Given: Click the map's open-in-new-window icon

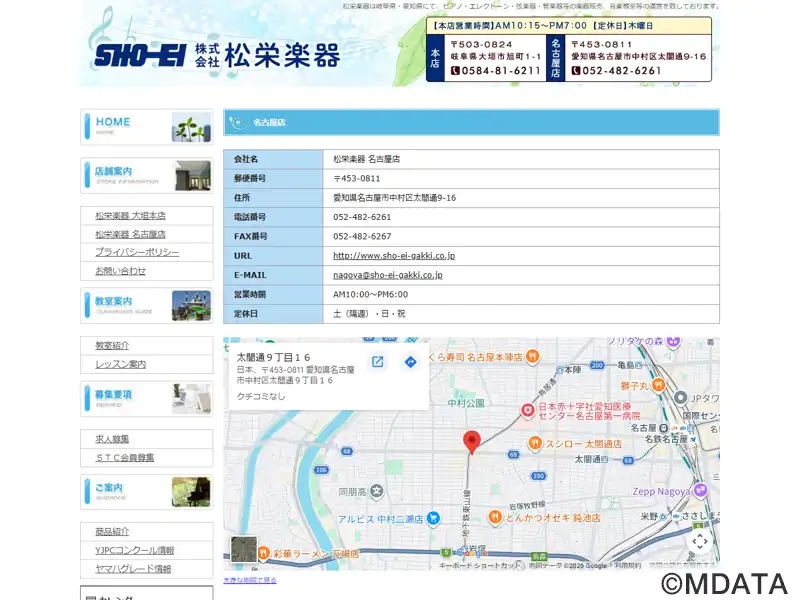Looking at the screenshot, I should pos(378,362).
